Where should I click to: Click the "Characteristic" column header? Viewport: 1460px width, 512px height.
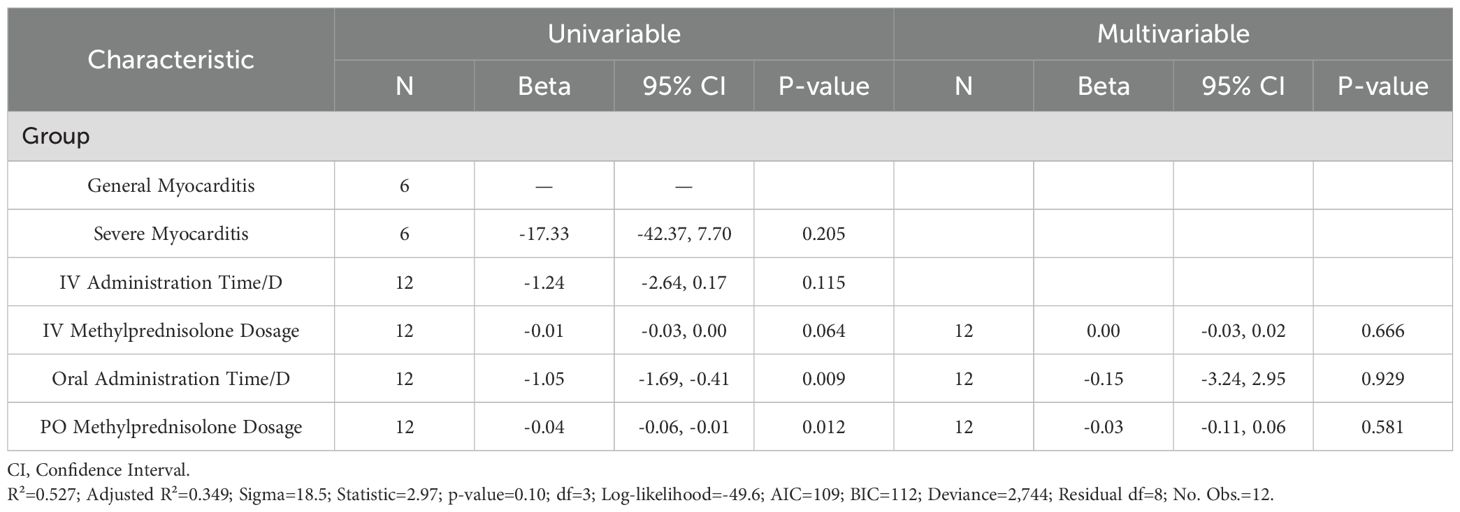(171, 59)
